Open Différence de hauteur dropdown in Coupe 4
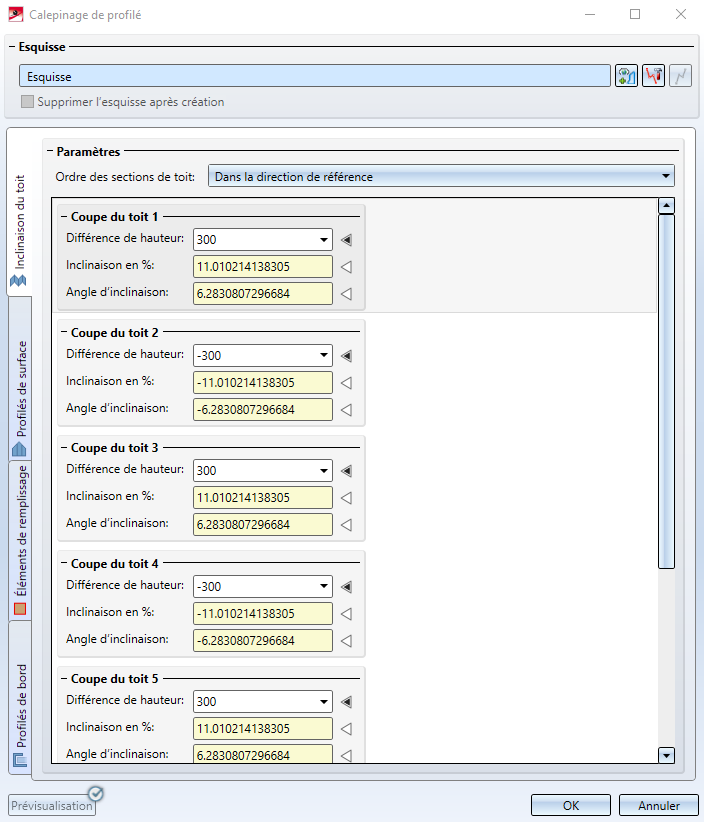This screenshot has width=704, height=822. pos(323,587)
